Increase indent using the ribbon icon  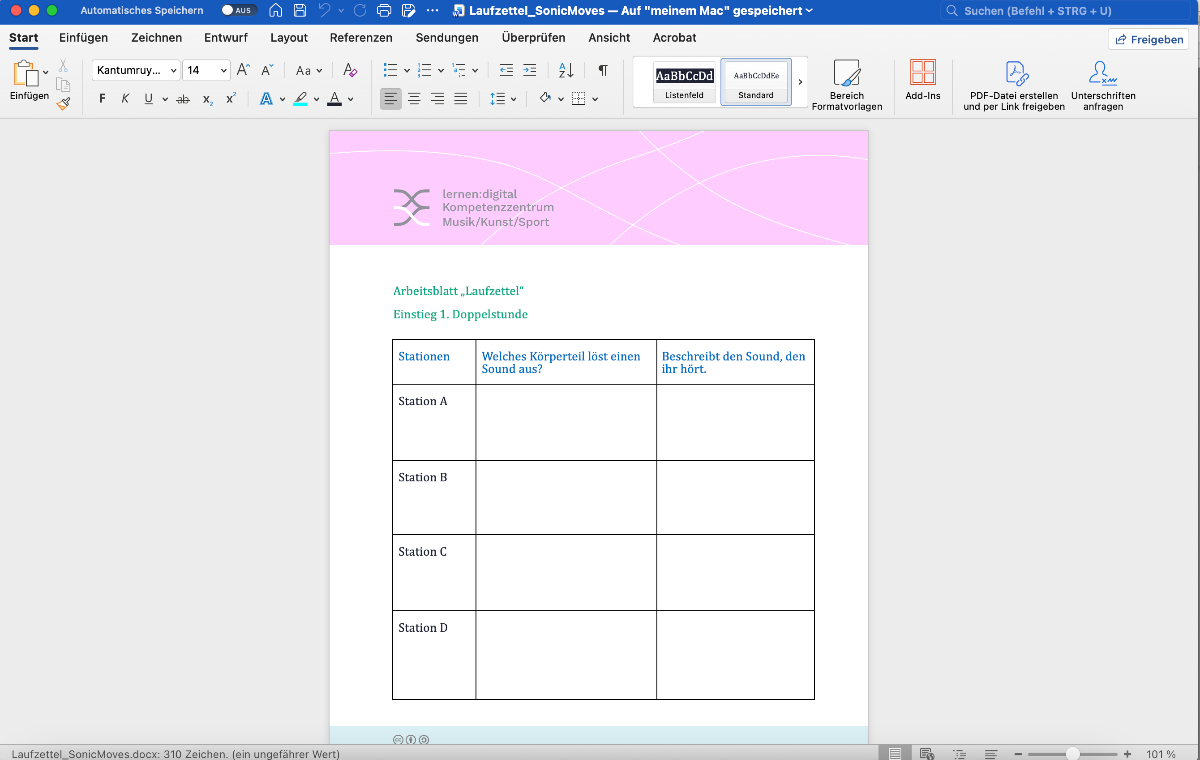tap(529, 70)
